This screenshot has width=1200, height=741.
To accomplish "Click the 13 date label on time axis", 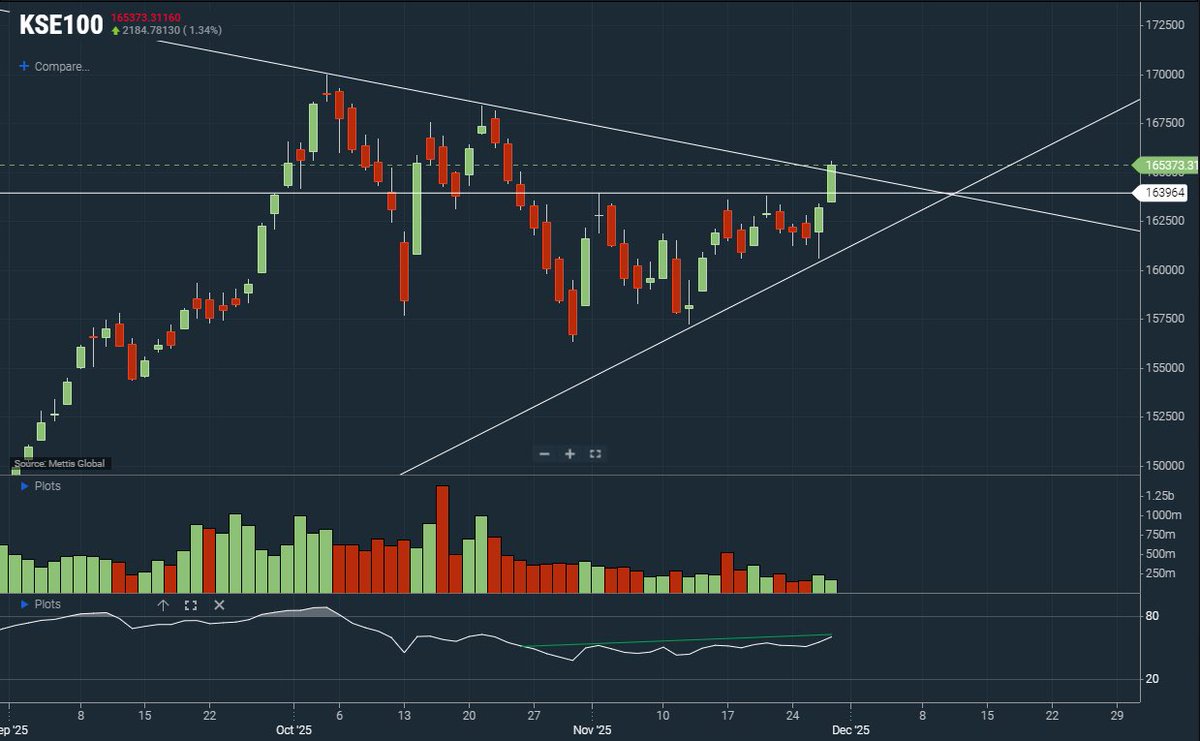I will [404, 715].
